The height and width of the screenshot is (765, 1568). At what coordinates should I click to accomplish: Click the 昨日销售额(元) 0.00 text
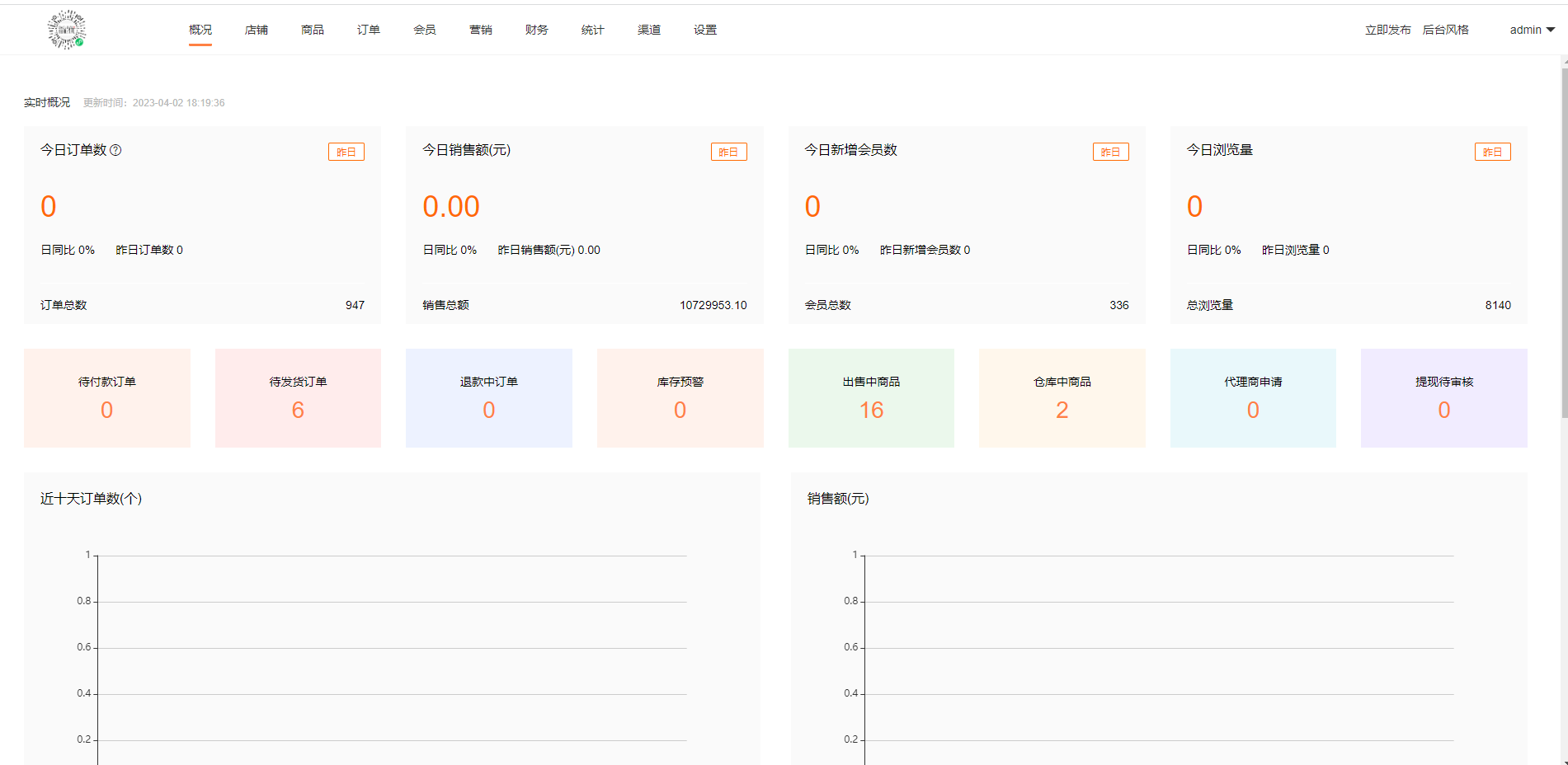coord(549,250)
